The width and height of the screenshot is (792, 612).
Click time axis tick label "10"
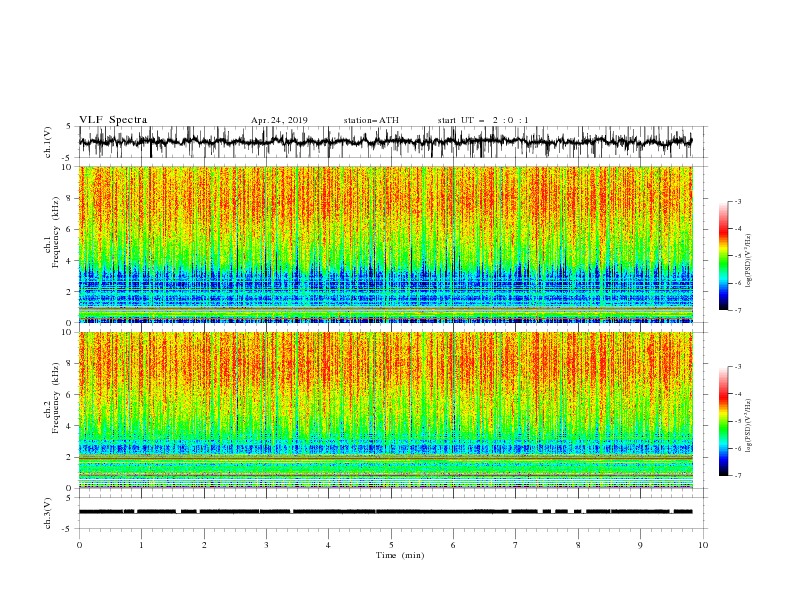tap(703, 545)
